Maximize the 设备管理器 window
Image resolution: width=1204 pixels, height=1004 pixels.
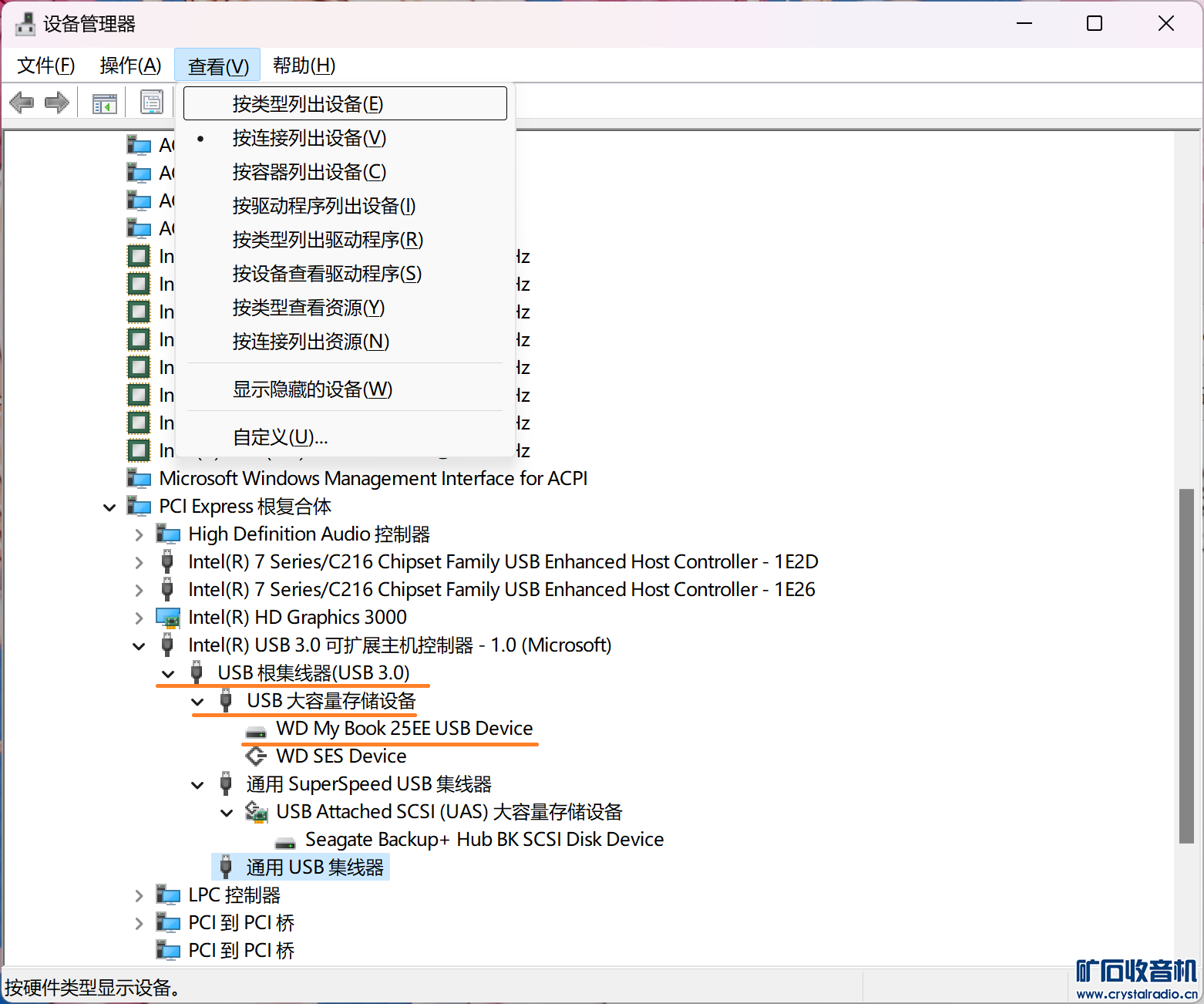click(x=1095, y=24)
